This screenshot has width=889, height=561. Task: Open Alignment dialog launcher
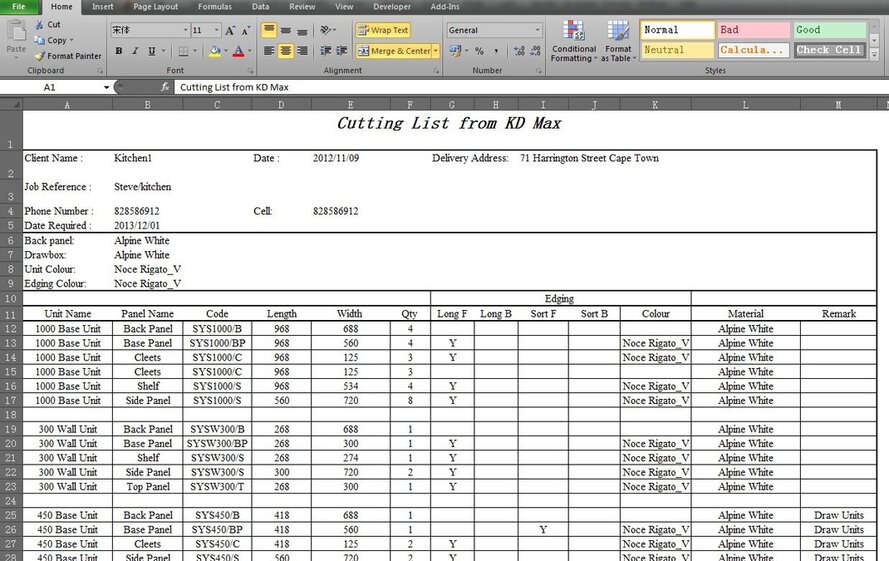[436, 71]
